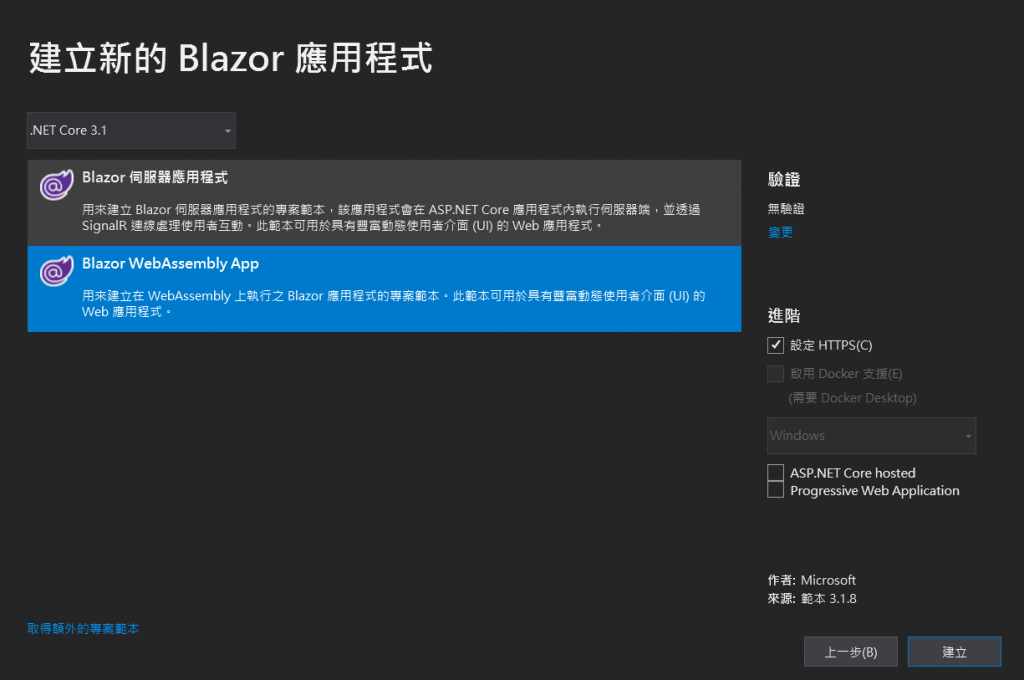Click the 上一步(B) back button
The image size is (1024, 680).
(850, 651)
